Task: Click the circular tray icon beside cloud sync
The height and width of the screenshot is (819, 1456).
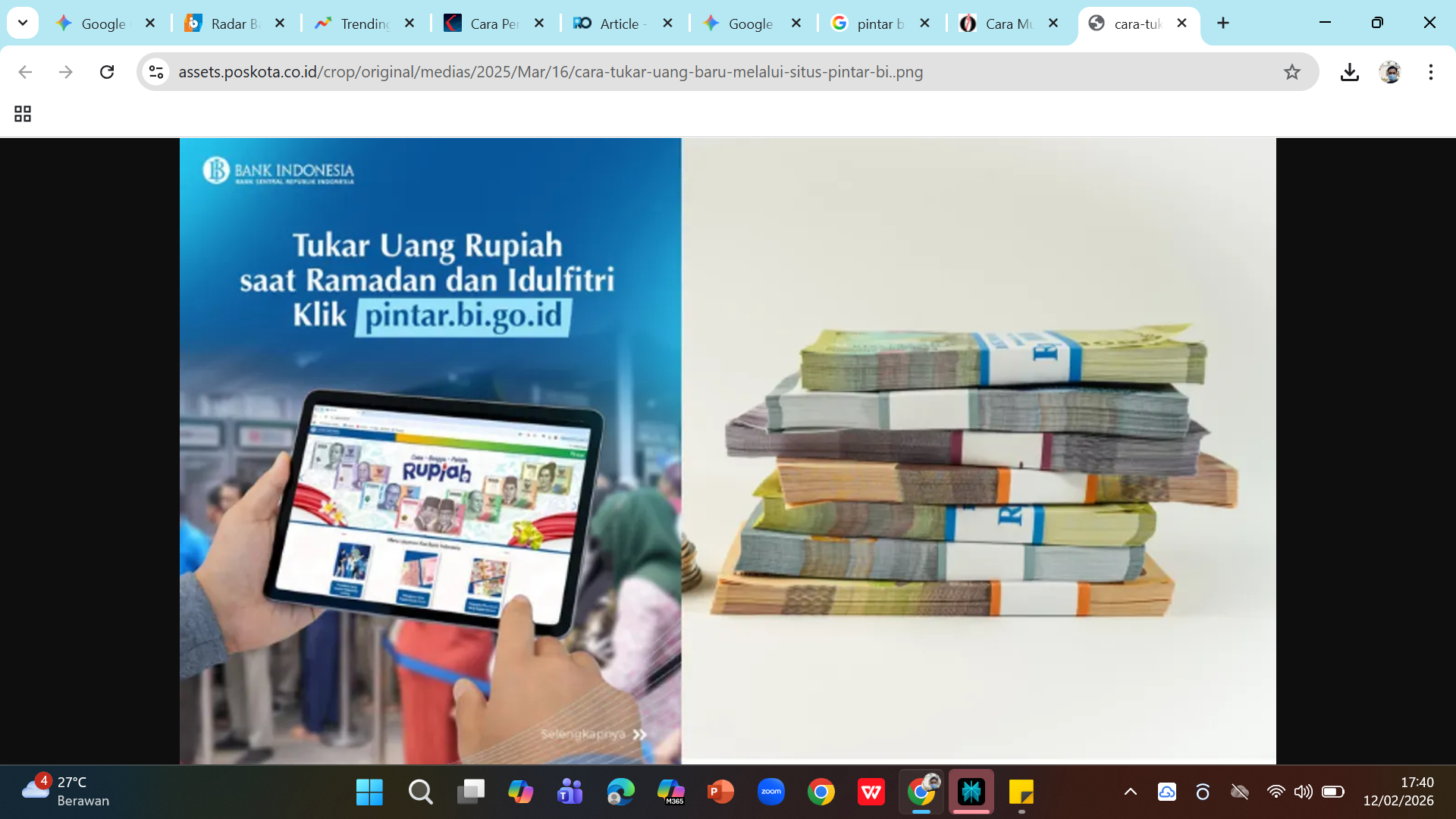Action: [1203, 792]
